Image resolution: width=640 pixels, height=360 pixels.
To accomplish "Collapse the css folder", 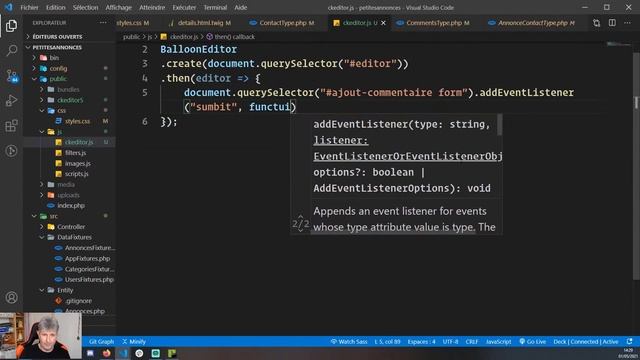I will 61,111.
